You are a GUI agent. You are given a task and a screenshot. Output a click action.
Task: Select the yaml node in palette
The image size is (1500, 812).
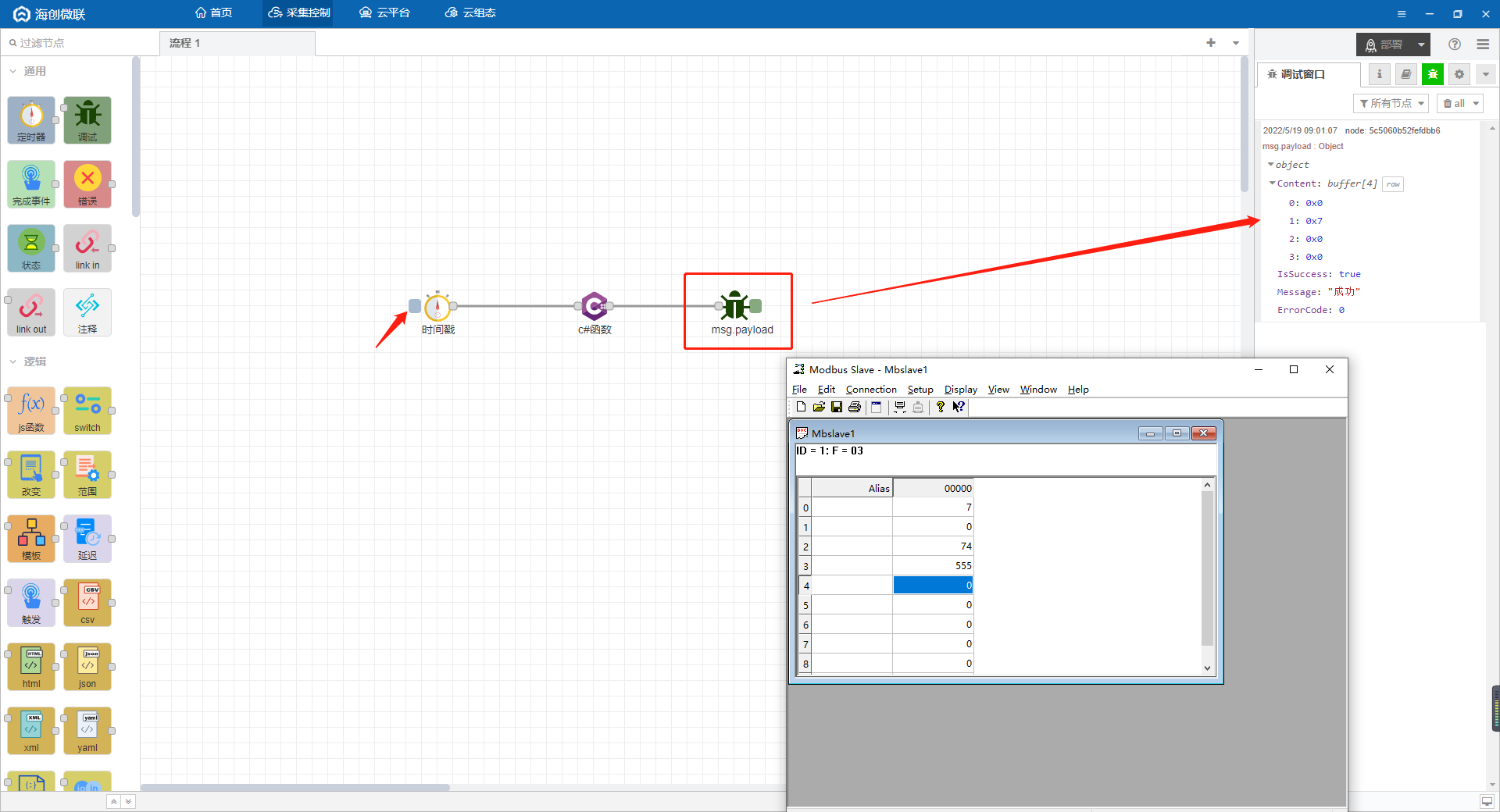click(87, 731)
